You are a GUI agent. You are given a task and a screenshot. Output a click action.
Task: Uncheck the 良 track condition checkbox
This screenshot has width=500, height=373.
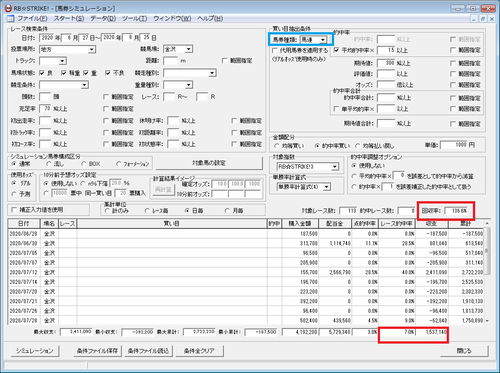coord(42,73)
